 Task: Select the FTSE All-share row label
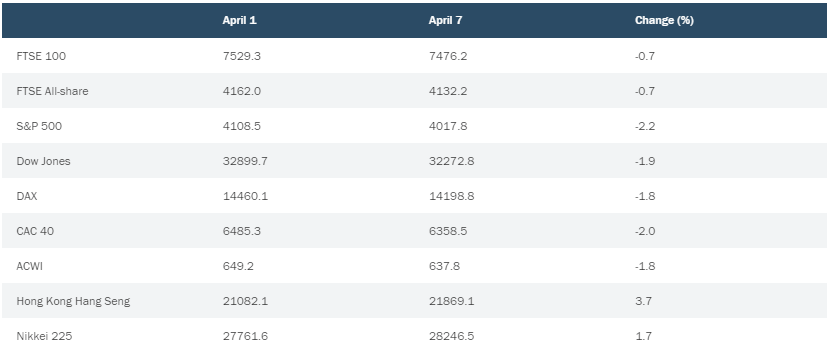tap(52, 91)
